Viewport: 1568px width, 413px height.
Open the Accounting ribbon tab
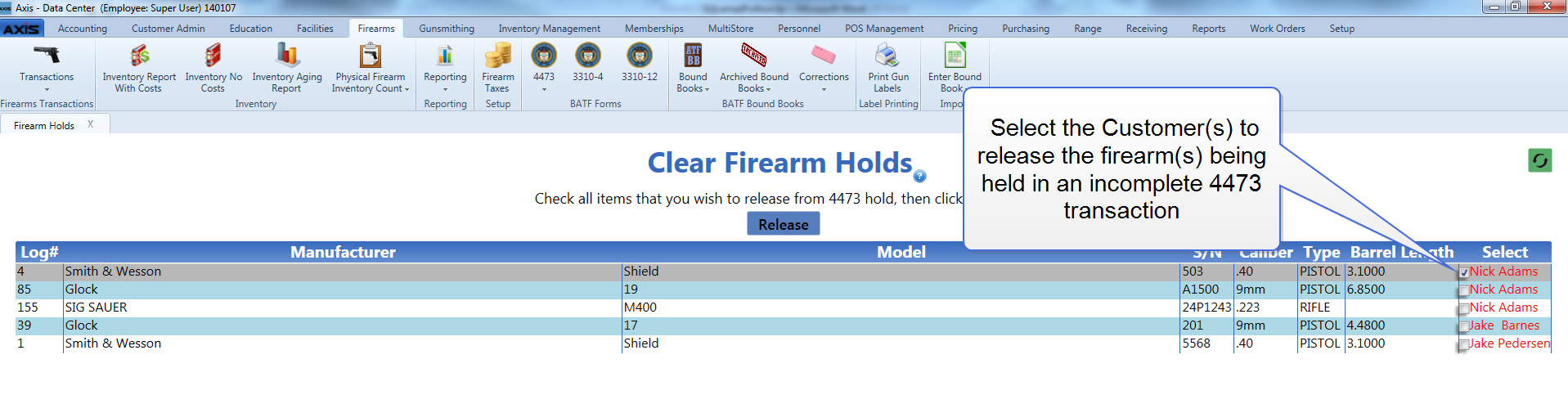[83, 29]
